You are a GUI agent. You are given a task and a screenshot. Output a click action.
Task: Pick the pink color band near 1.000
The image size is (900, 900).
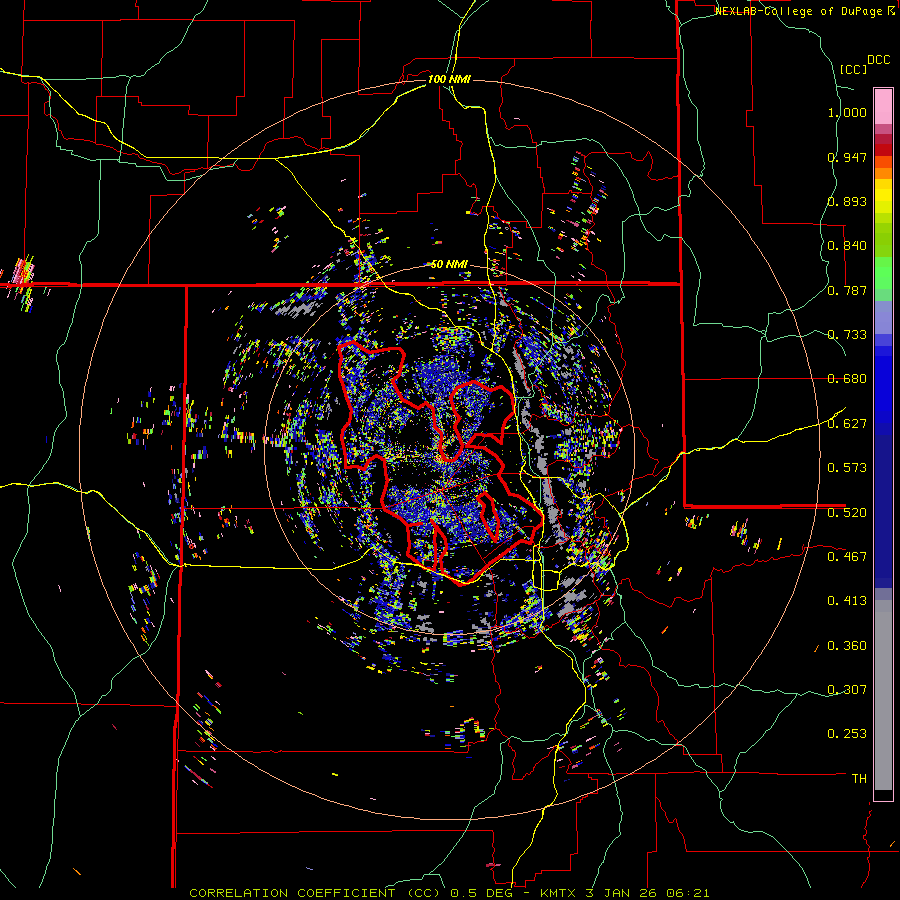click(883, 106)
